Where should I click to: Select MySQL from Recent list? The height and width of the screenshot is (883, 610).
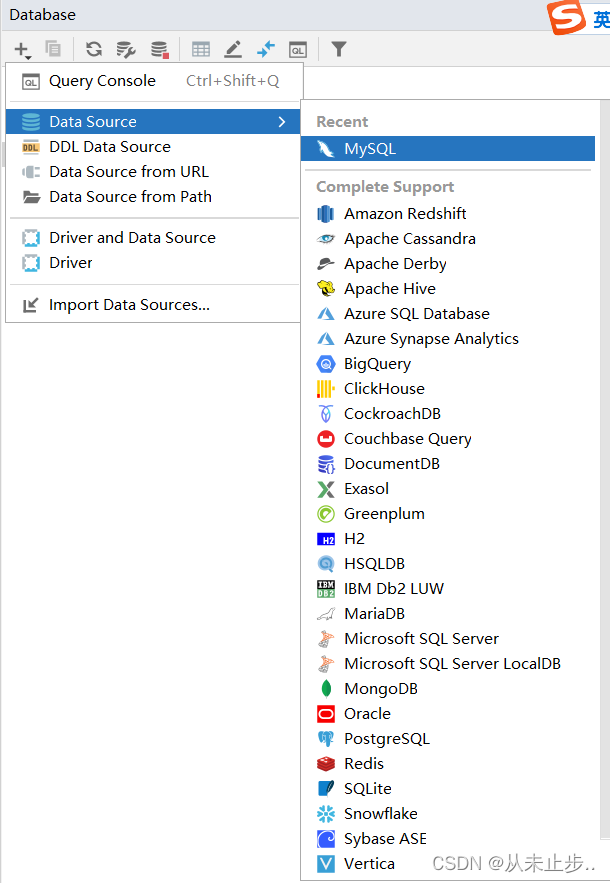tap(448, 149)
